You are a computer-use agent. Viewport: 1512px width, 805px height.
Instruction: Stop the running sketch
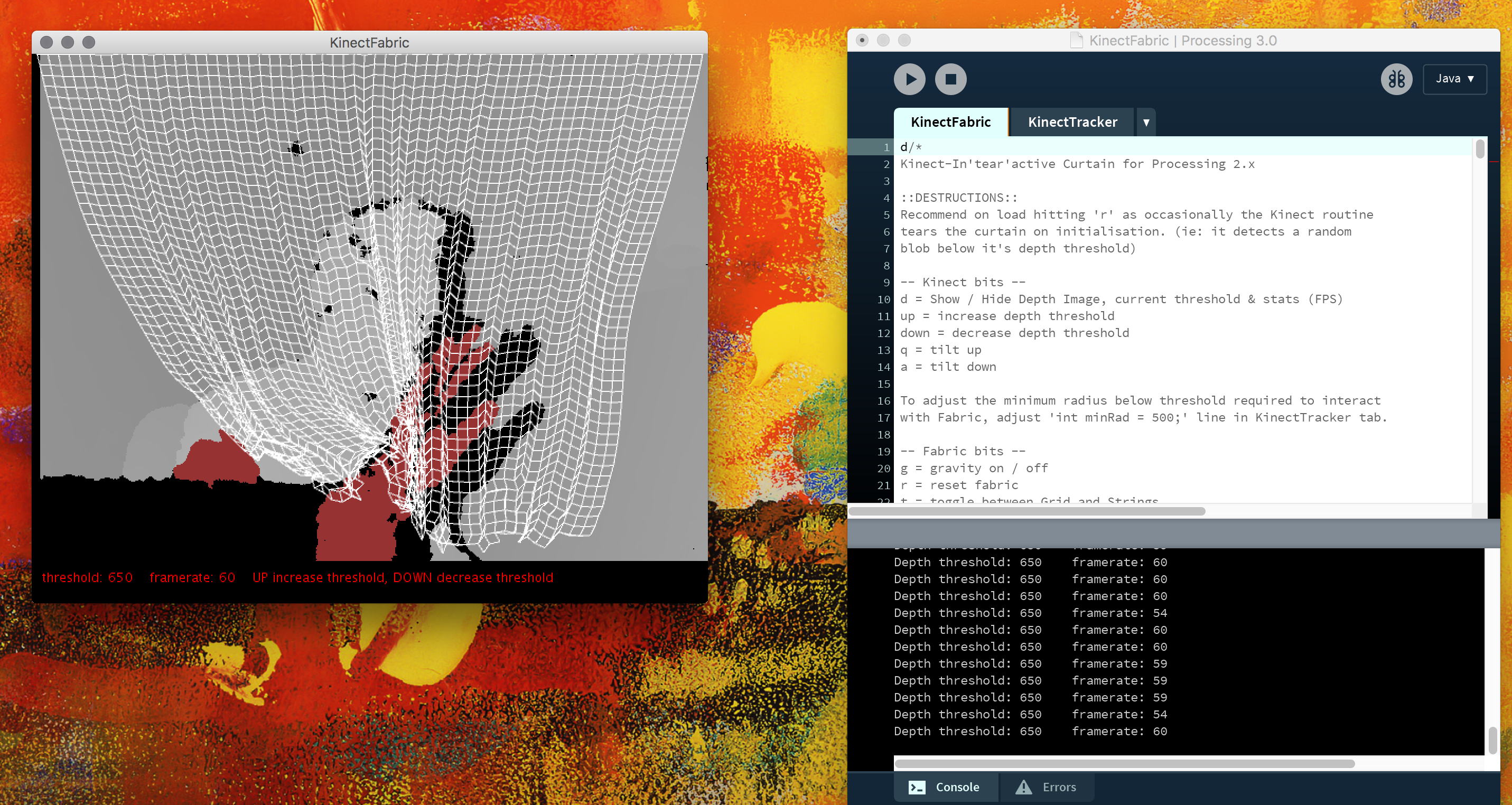pos(950,79)
